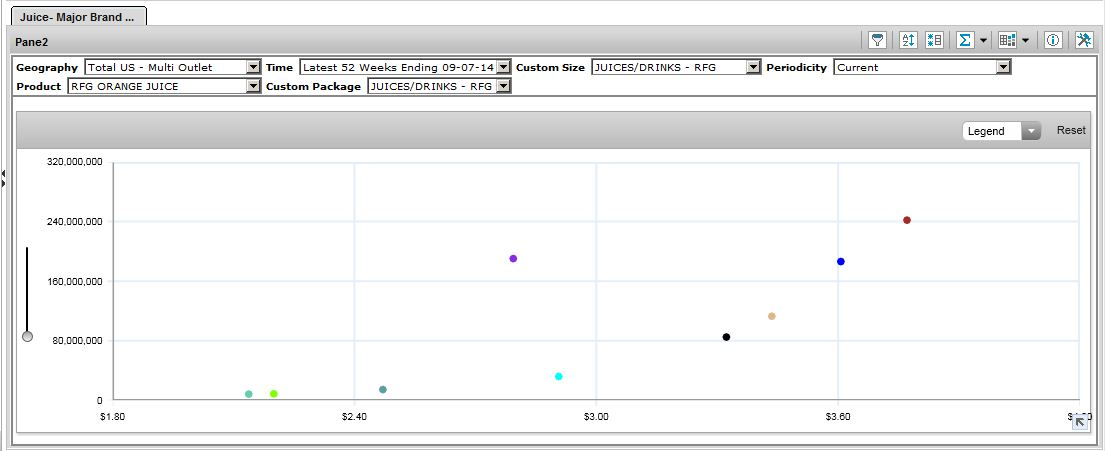Open the Product dropdown showing RFG ORANGE JUICE
This screenshot has width=1105, height=451.
(253, 86)
